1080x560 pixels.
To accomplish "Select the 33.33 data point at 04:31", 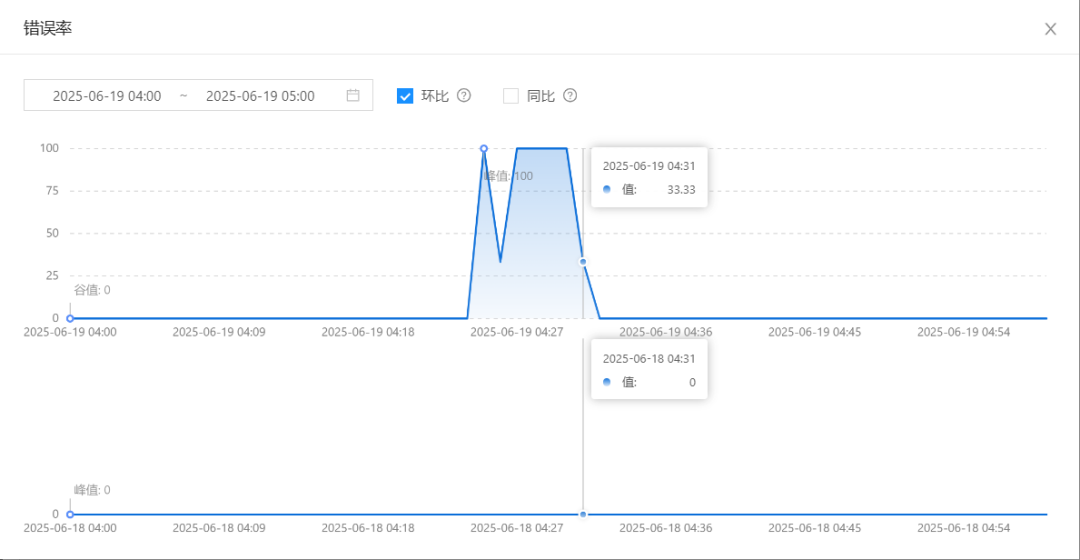I will [583, 262].
